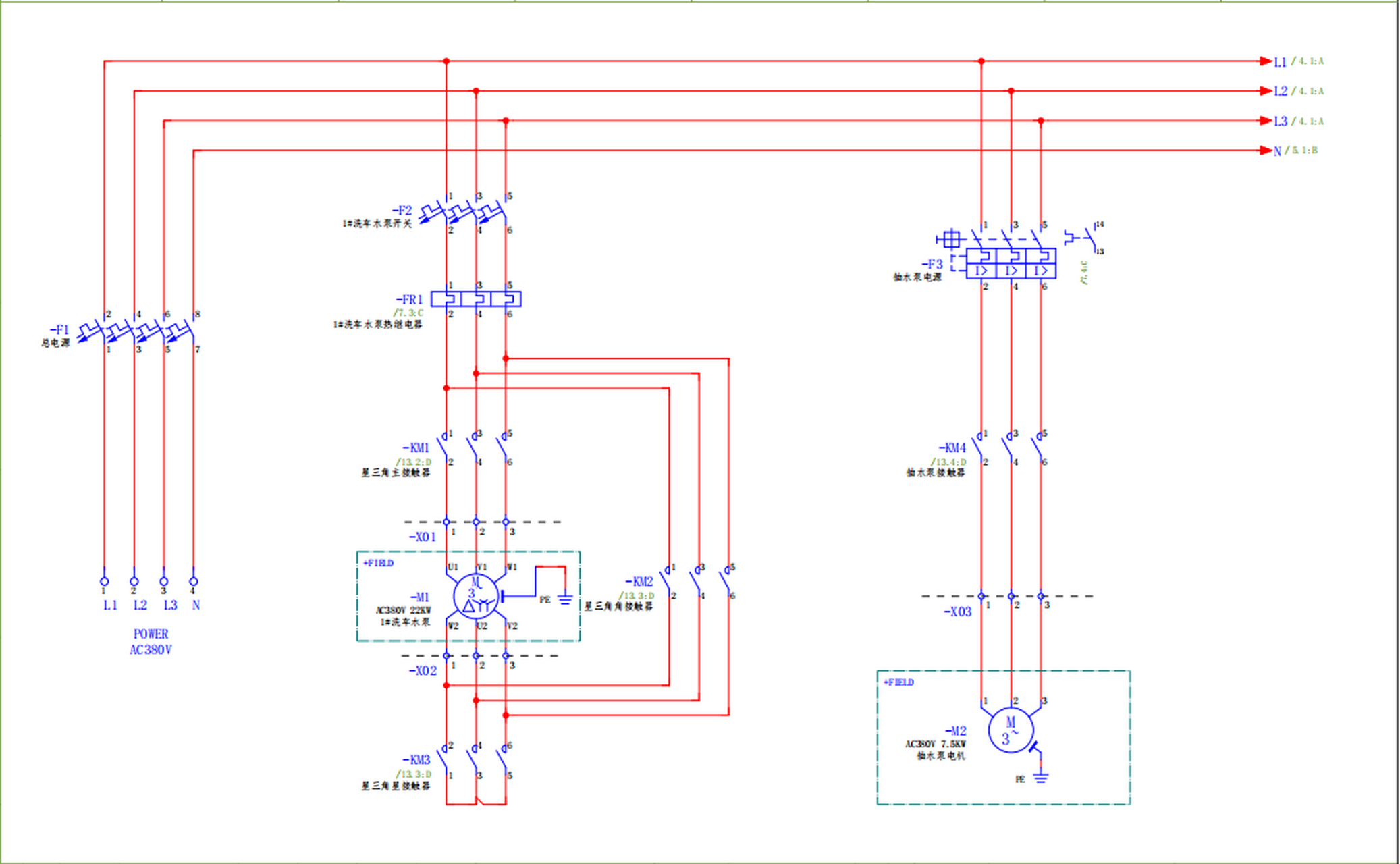Select the M2 three-phase motor symbol
Image resolution: width=1400 pixels, height=864 pixels.
tap(1011, 730)
